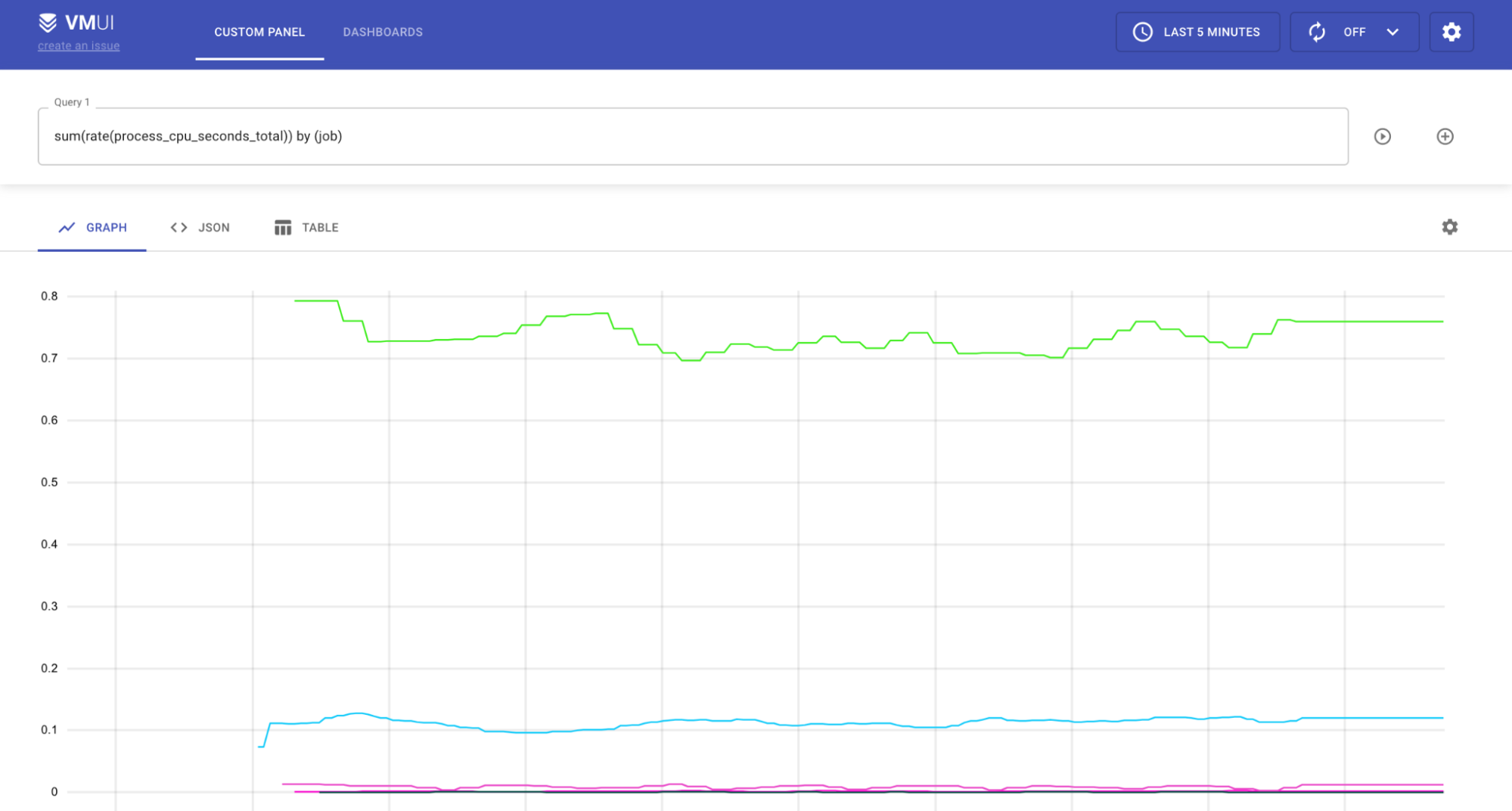Viewport: 1512px width, 811px height.
Task: Click the clock icon for time range
Action: (x=1142, y=32)
